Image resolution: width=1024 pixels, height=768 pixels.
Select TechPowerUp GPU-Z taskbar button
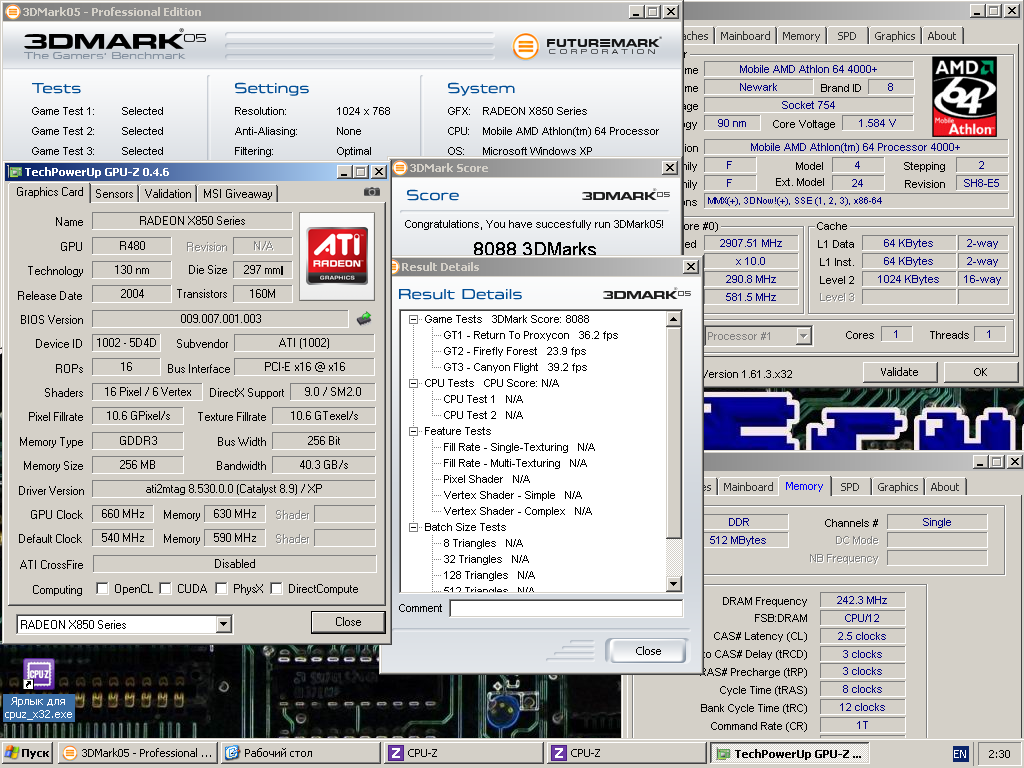tap(790, 753)
